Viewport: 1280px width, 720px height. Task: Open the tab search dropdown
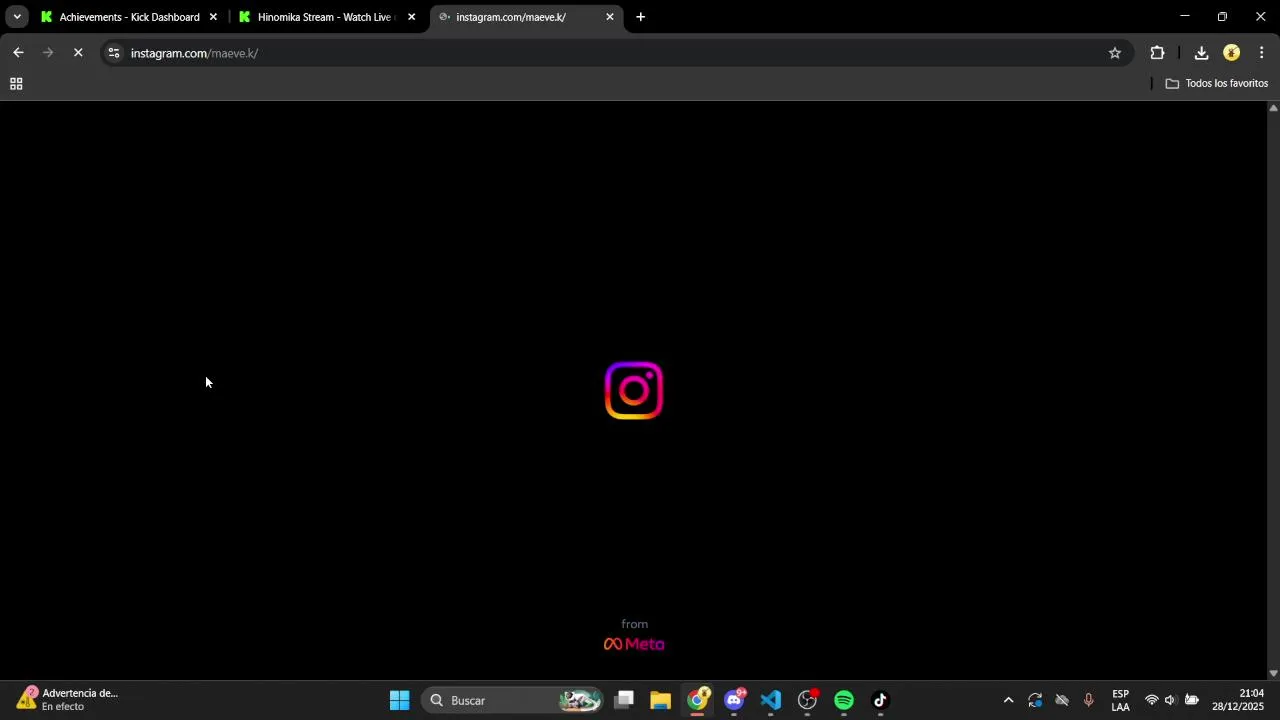pos(17,17)
